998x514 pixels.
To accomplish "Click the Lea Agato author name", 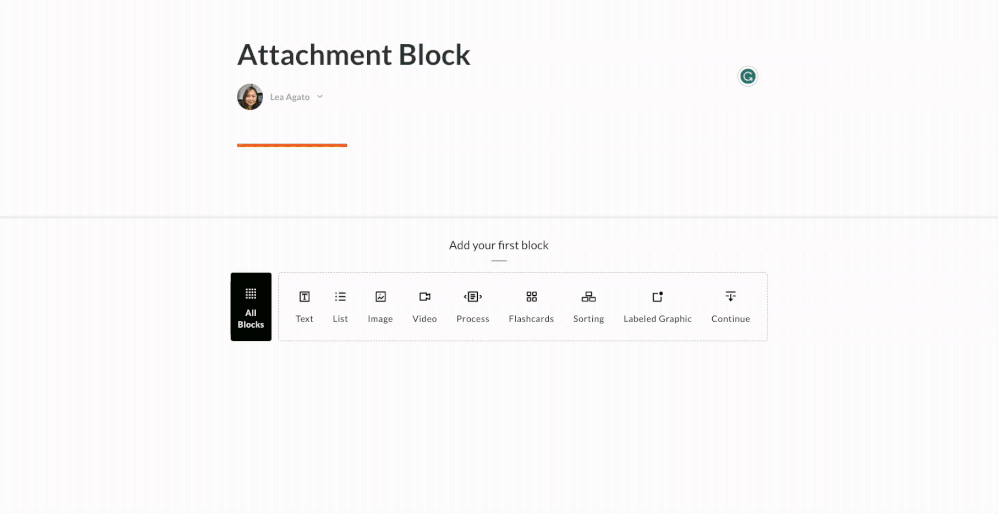I will coord(290,97).
